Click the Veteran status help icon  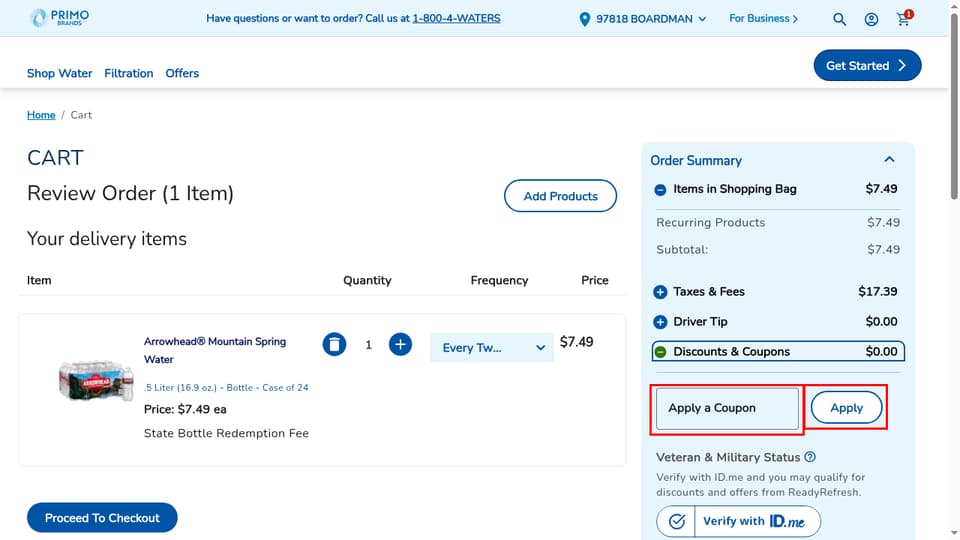click(x=810, y=457)
